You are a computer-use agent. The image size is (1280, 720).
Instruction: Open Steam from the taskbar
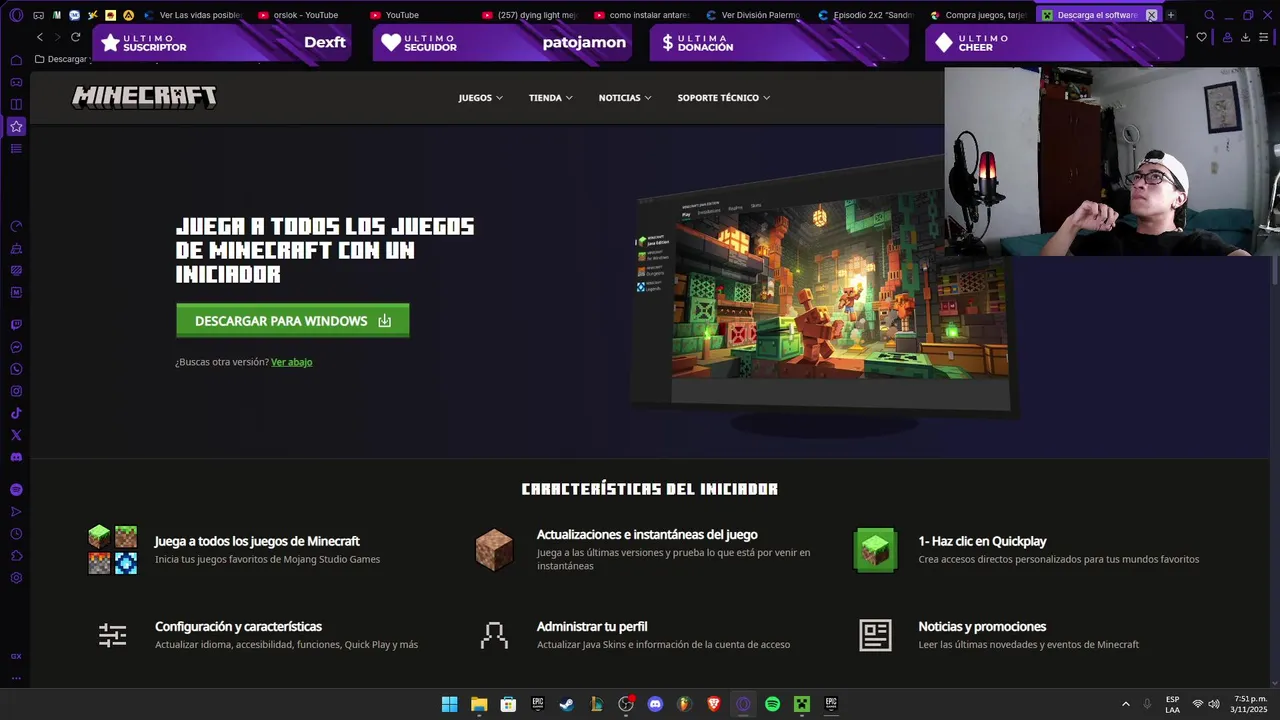click(567, 704)
